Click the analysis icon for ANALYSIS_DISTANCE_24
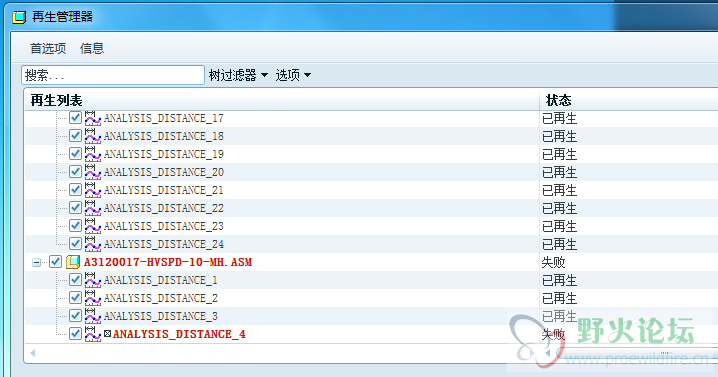This screenshot has height=377, width=718. coord(92,244)
